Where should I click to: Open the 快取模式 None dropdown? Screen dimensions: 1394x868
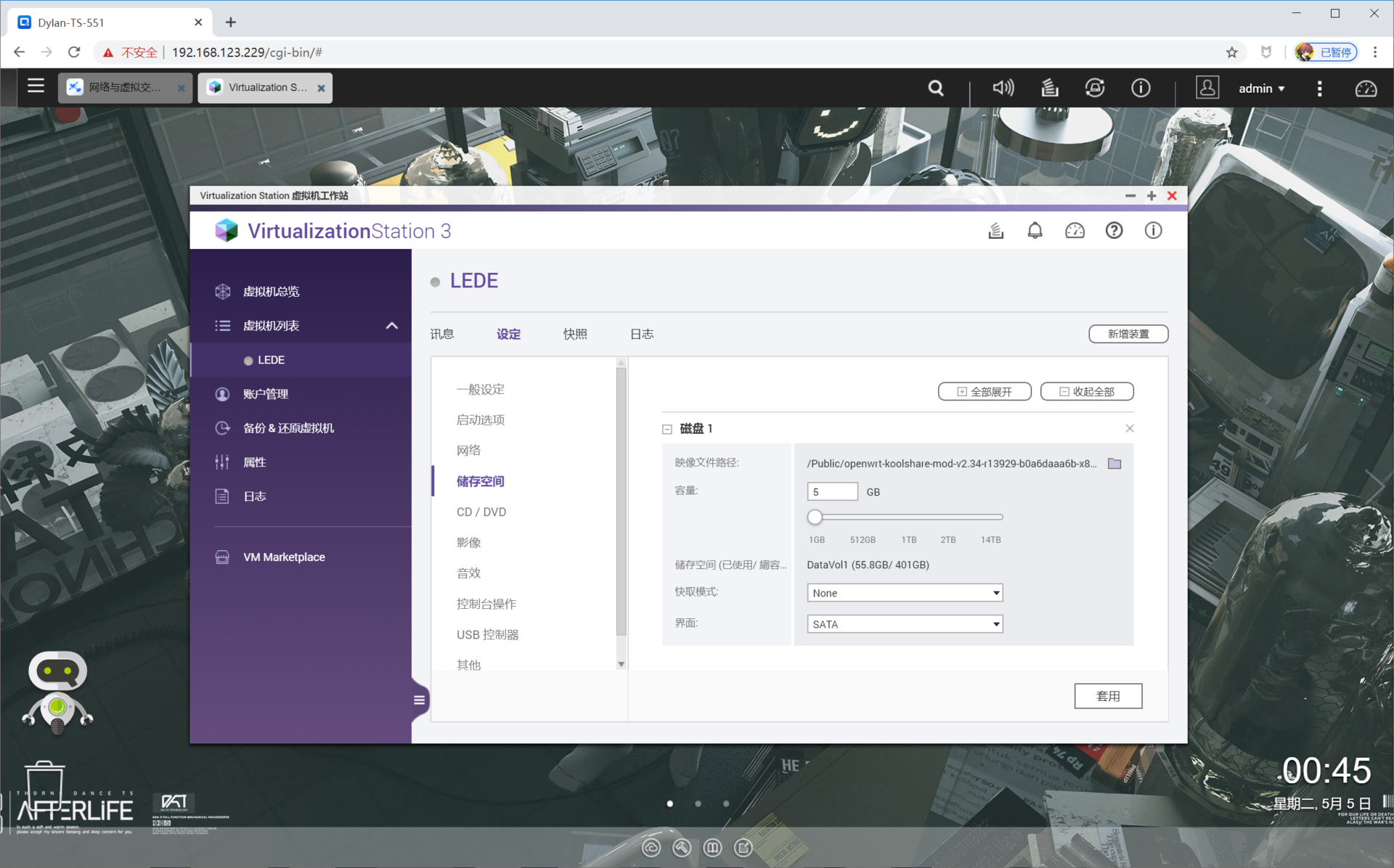[905, 593]
